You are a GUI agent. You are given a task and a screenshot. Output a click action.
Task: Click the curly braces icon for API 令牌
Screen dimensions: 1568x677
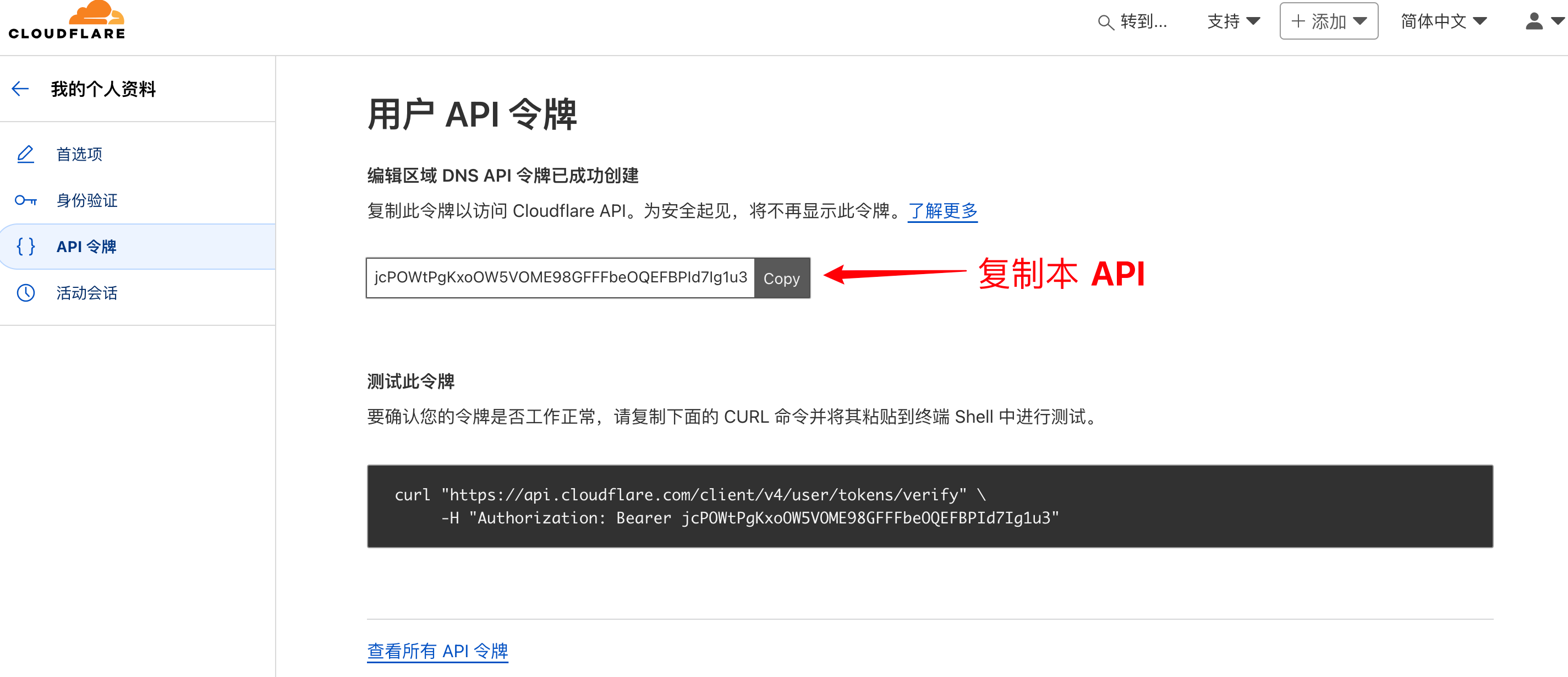tap(25, 247)
